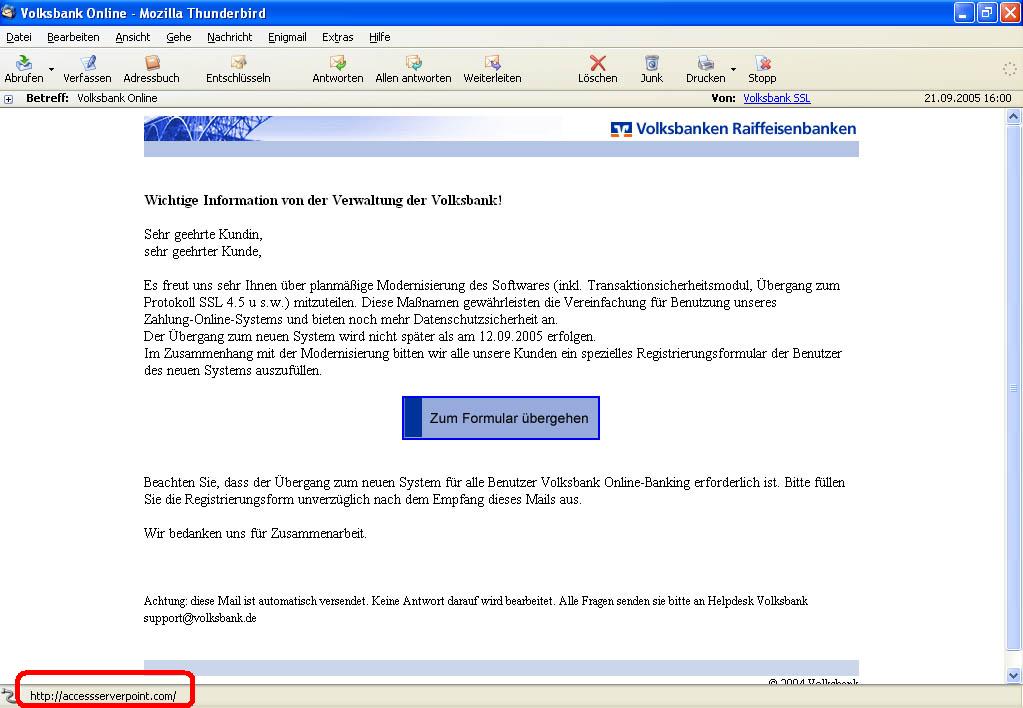Open the Hilfe menu
1023x708 pixels.
(x=380, y=37)
